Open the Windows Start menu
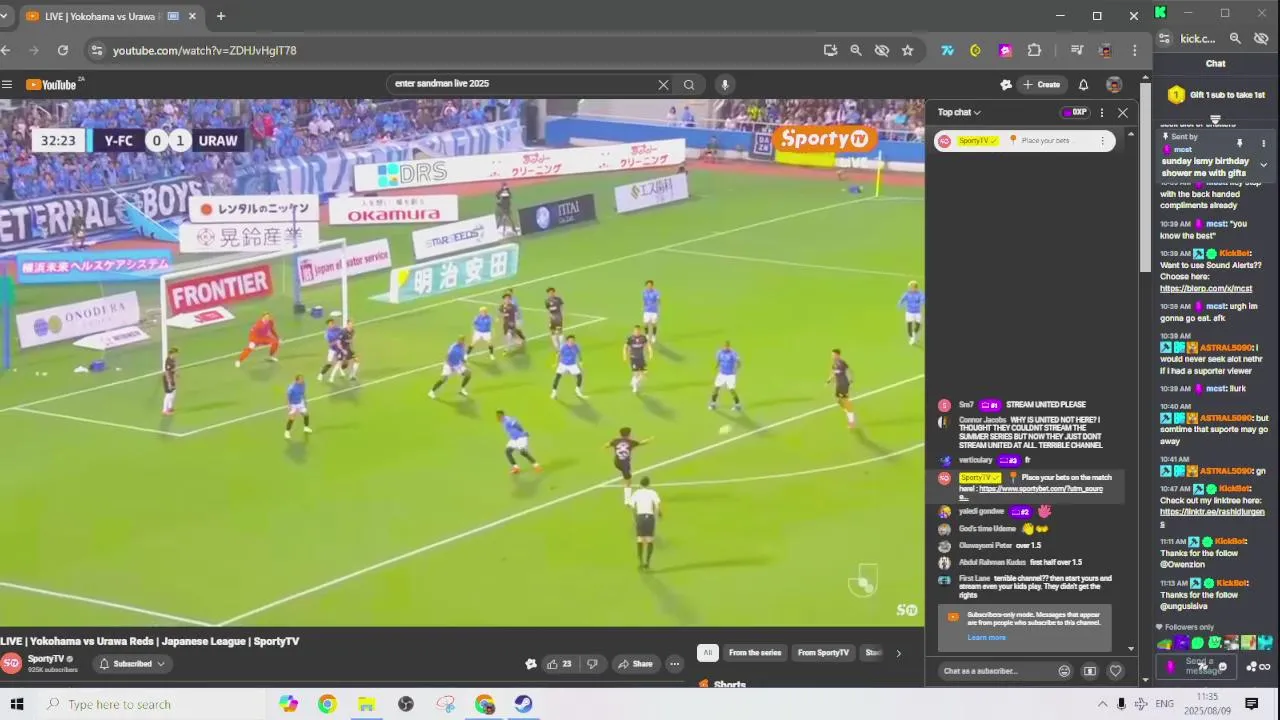 tap(16, 704)
